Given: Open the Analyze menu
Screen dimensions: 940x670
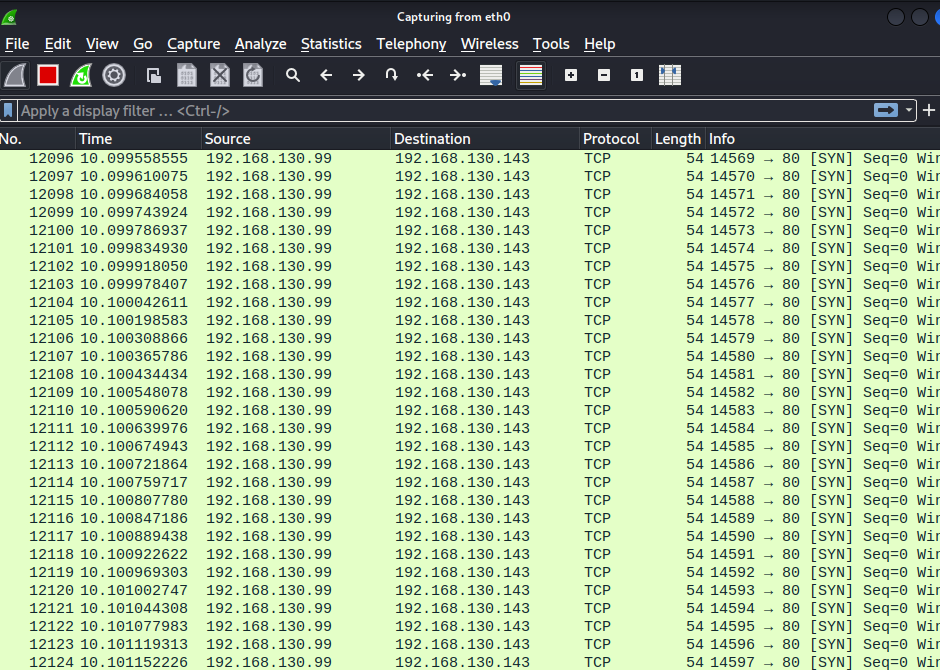Looking at the screenshot, I should tap(261, 44).
